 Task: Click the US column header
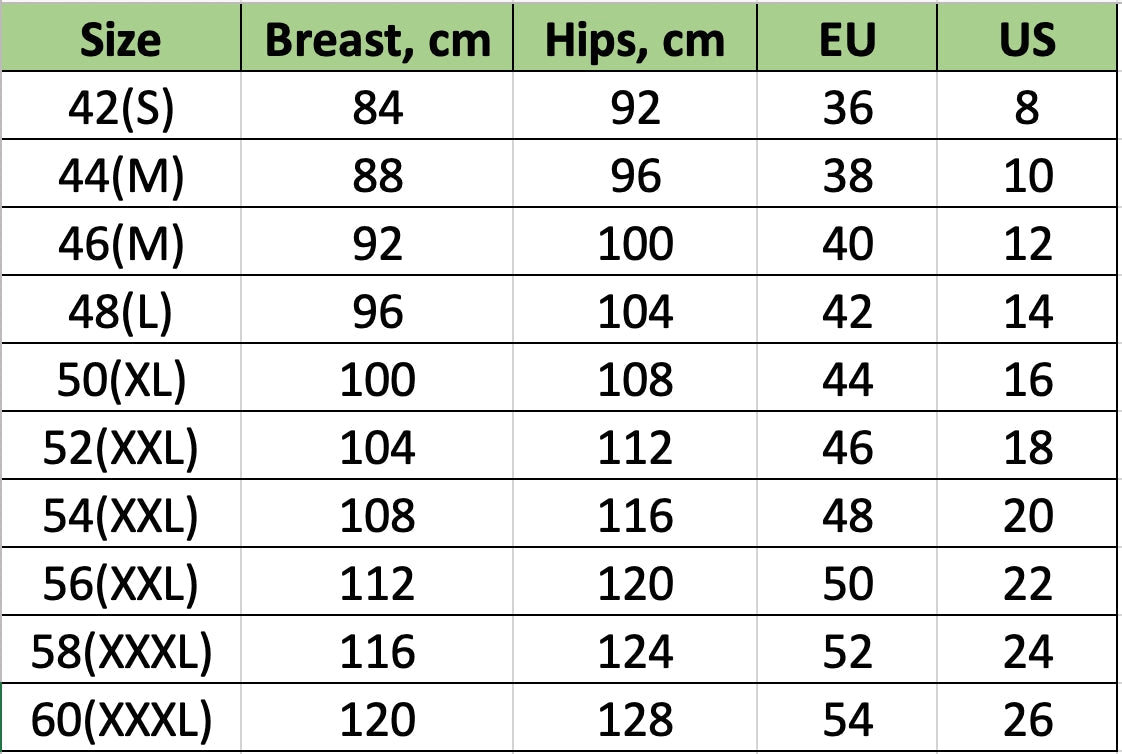coord(1027,39)
